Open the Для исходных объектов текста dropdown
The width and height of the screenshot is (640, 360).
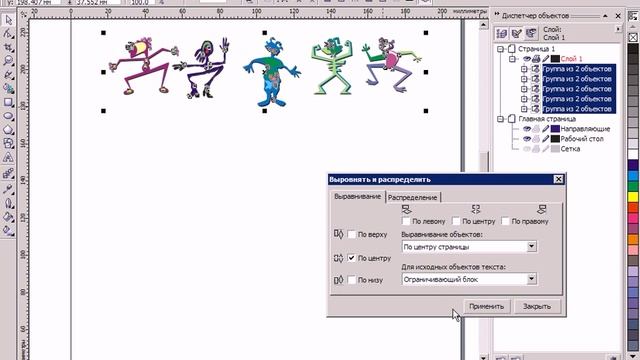[531, 279]
